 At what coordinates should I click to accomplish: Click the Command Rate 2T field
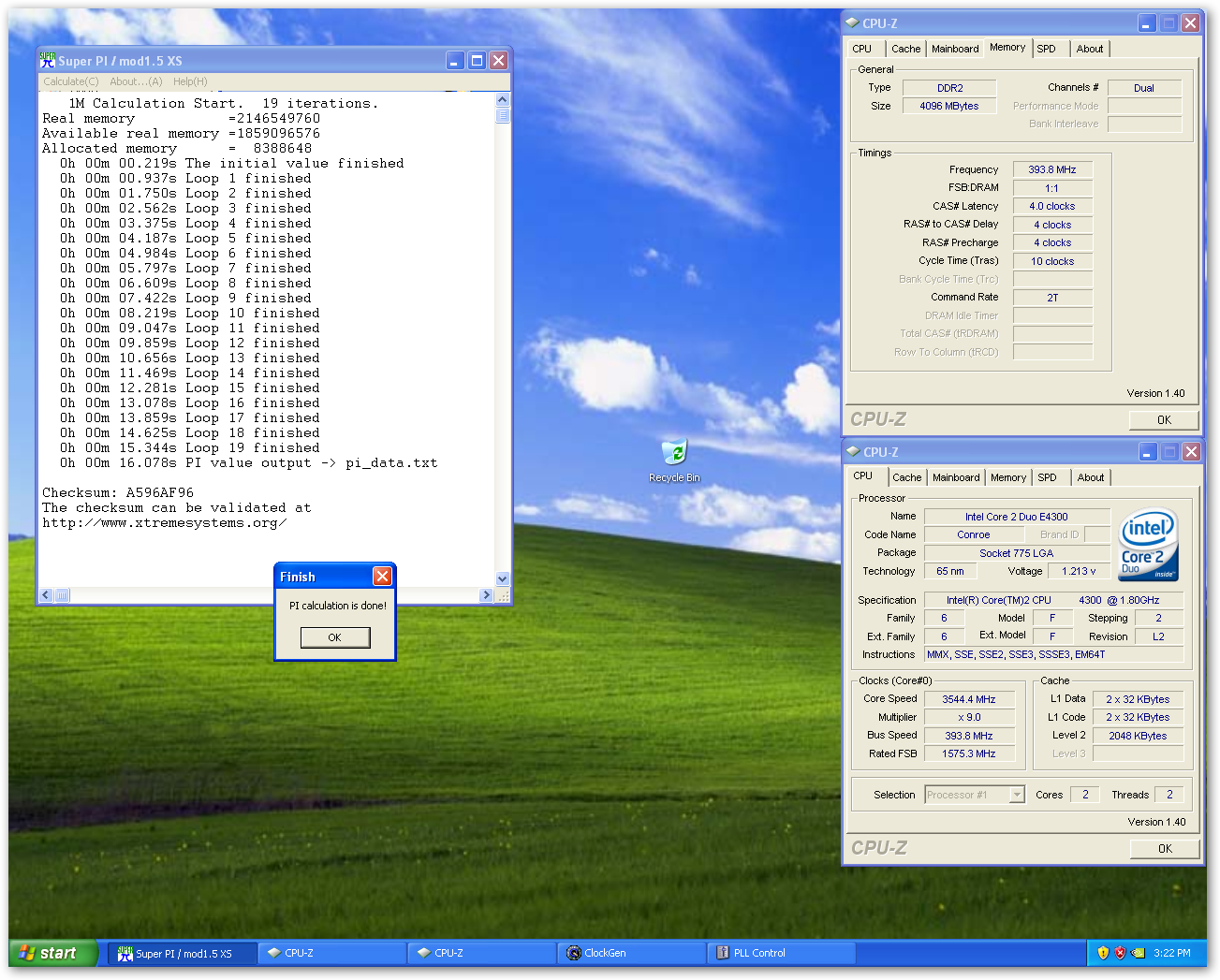(1052, 298)
